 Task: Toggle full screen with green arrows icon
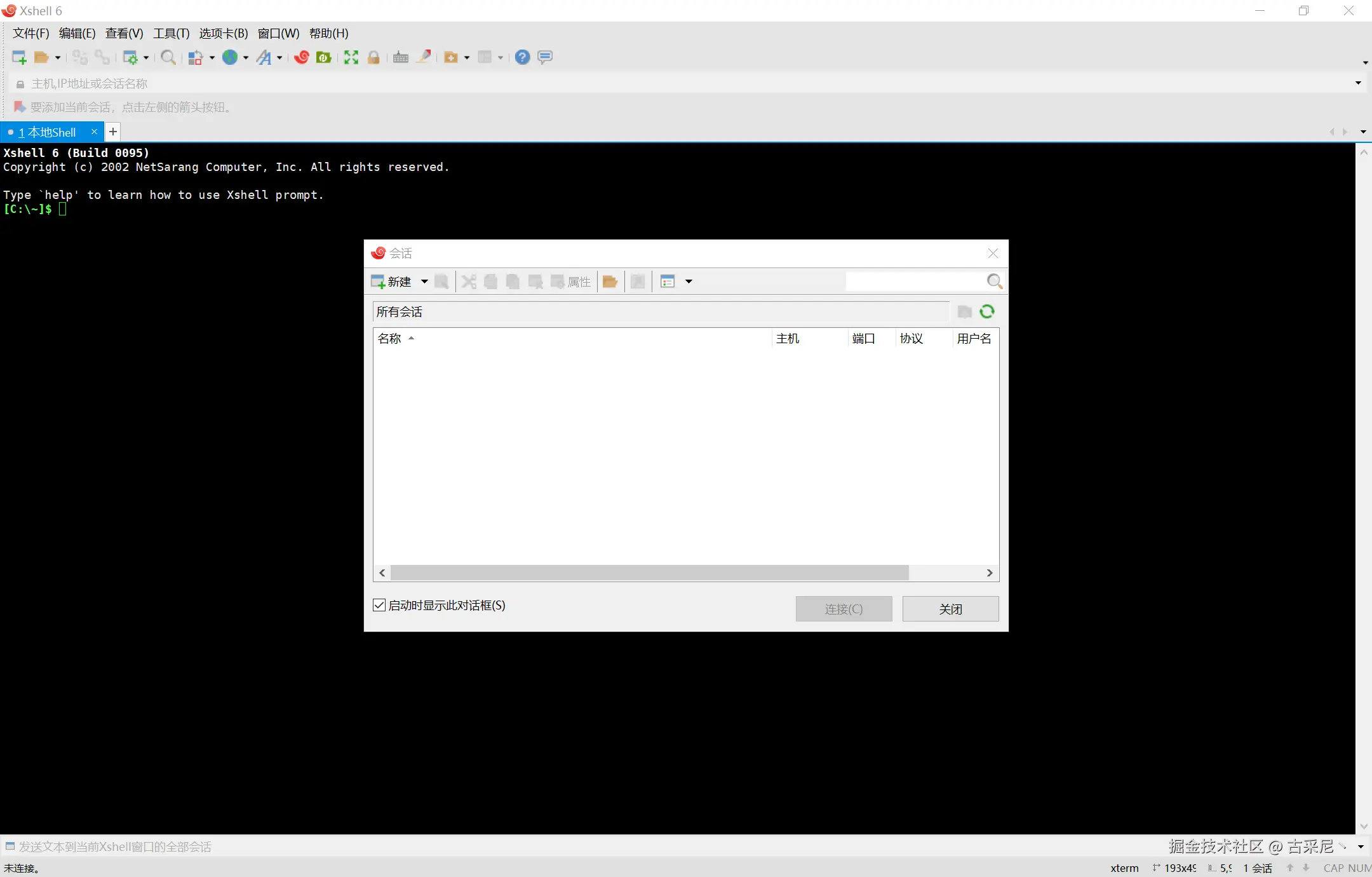pyautogui.click(x=351, y=58)
